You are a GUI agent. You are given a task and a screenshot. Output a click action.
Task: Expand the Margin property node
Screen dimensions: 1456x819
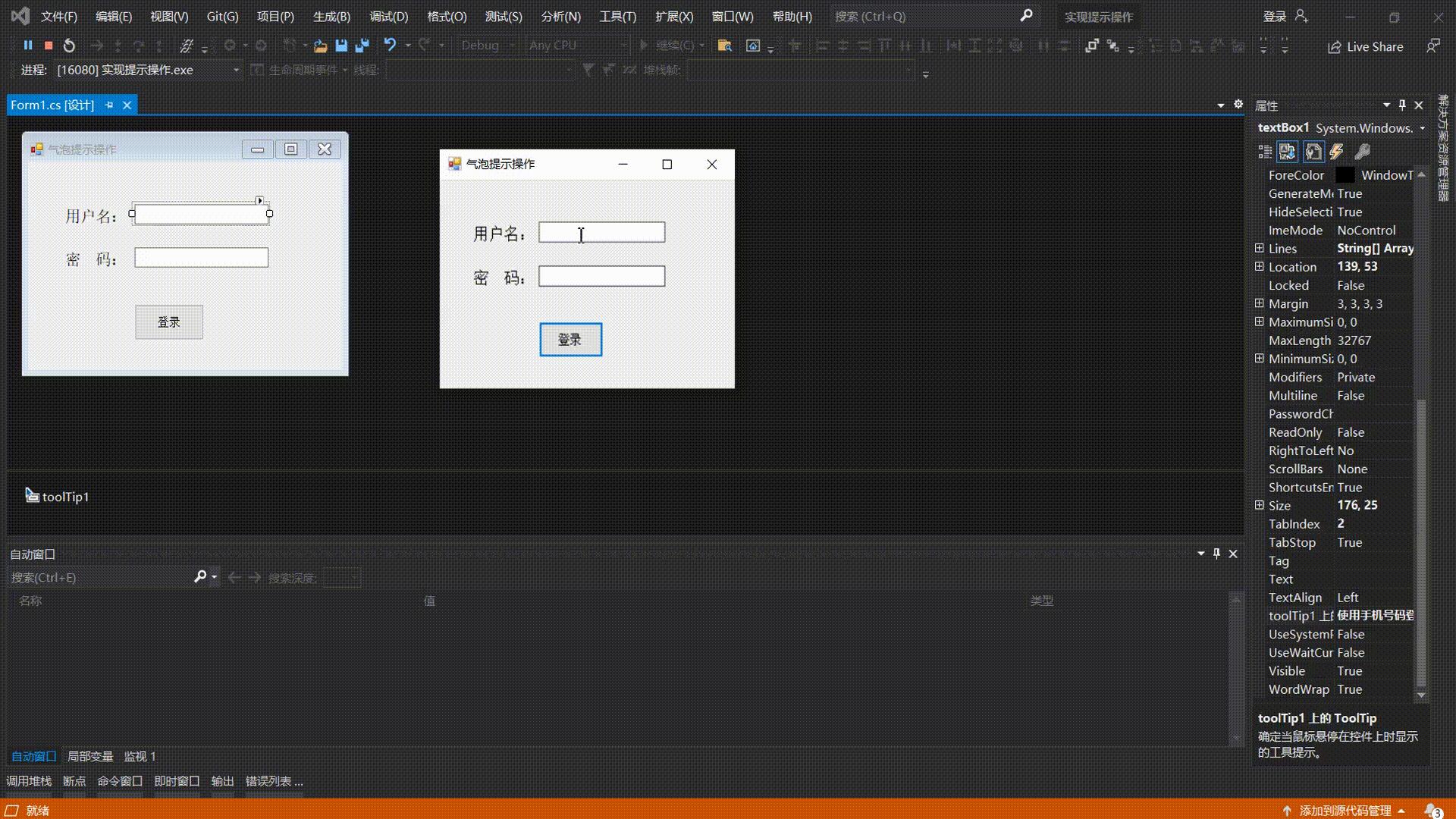pos(1258,303)
